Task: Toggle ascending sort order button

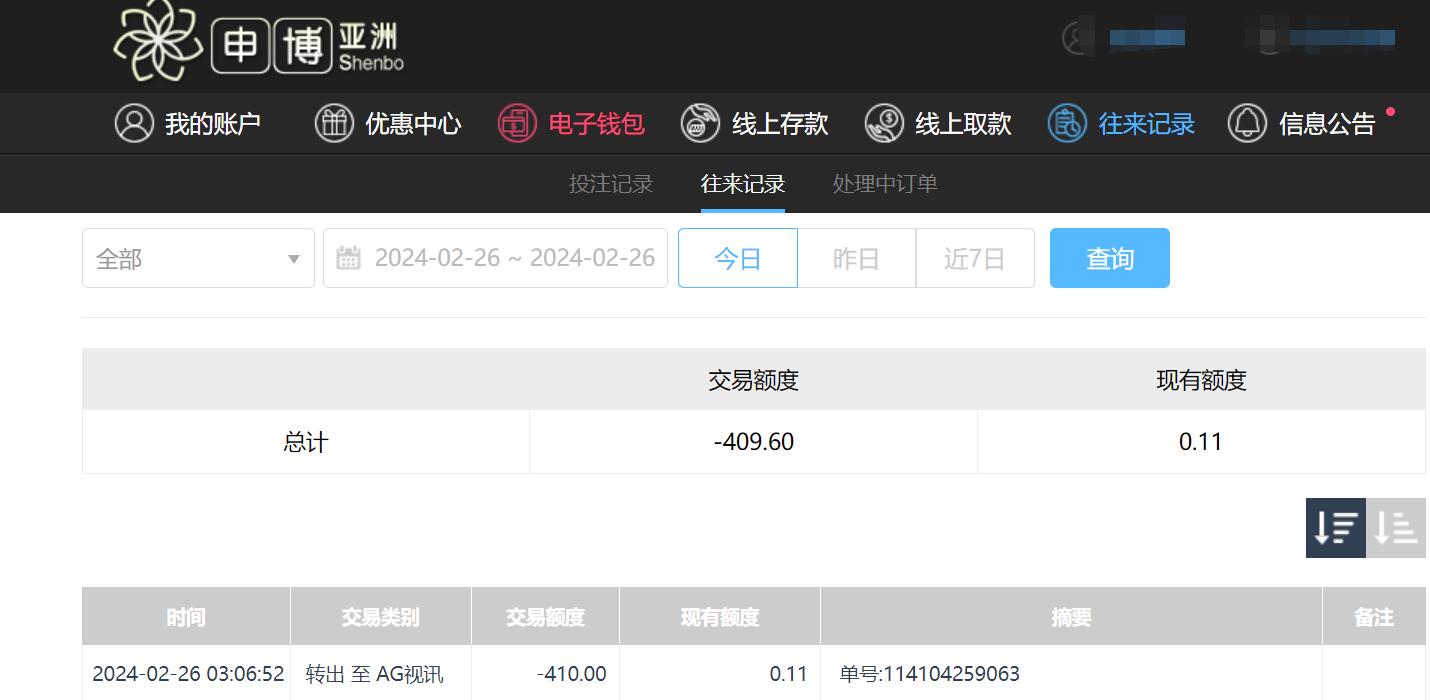Action: [1396, 527]
